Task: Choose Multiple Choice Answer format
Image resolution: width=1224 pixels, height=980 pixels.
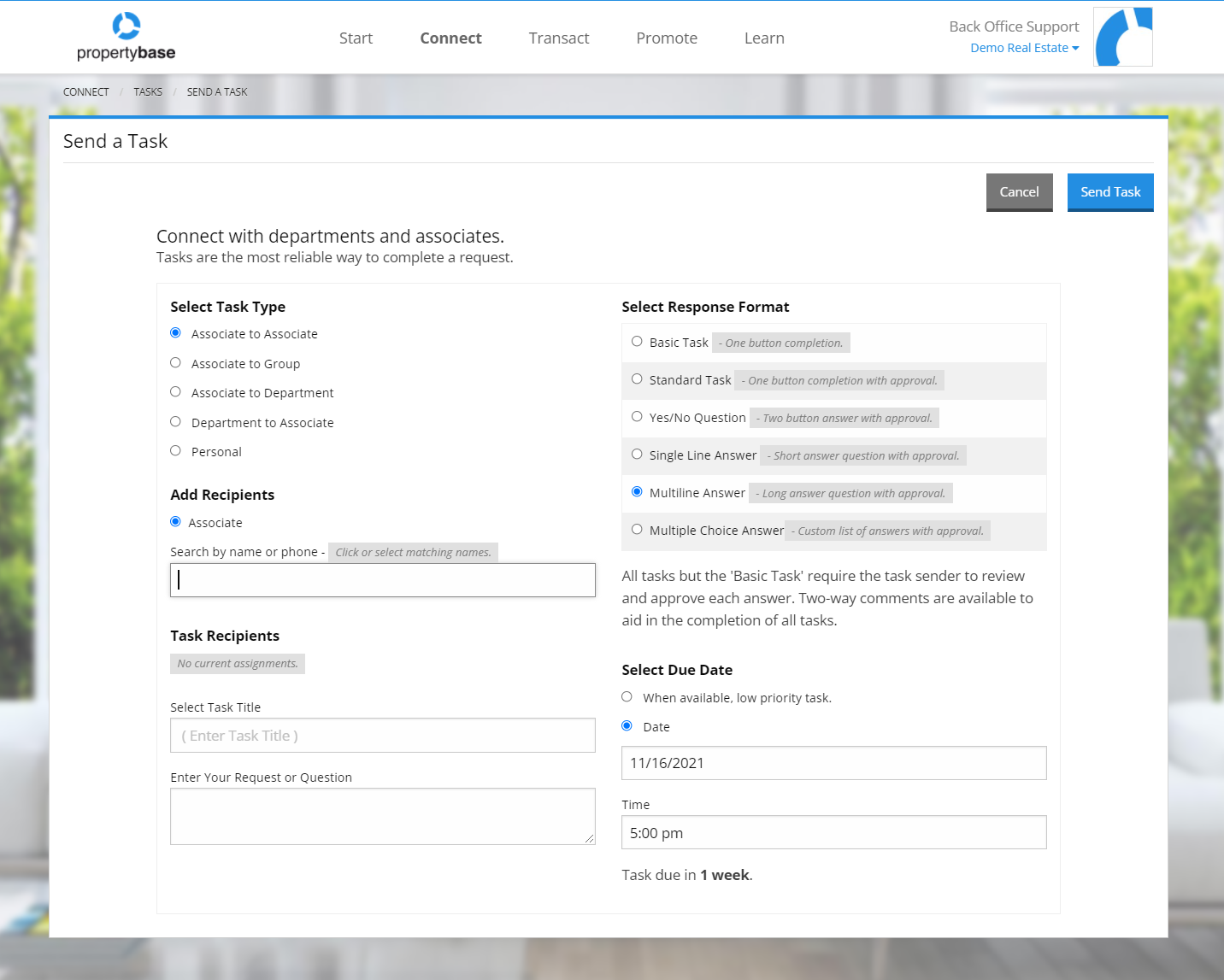Action: (637, 529)
